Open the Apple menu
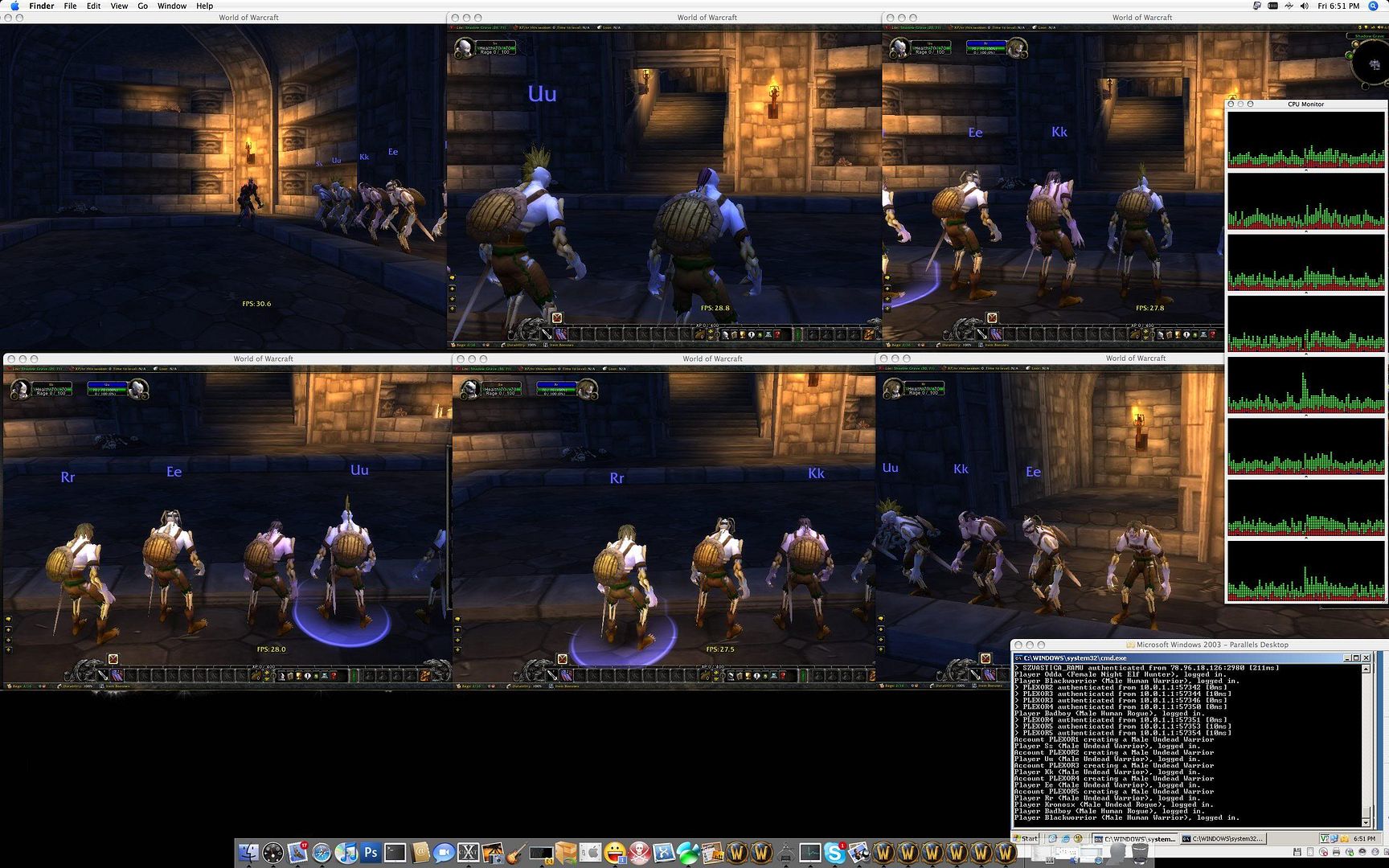This screenshot has width=1389, height=868. [14, 6]
